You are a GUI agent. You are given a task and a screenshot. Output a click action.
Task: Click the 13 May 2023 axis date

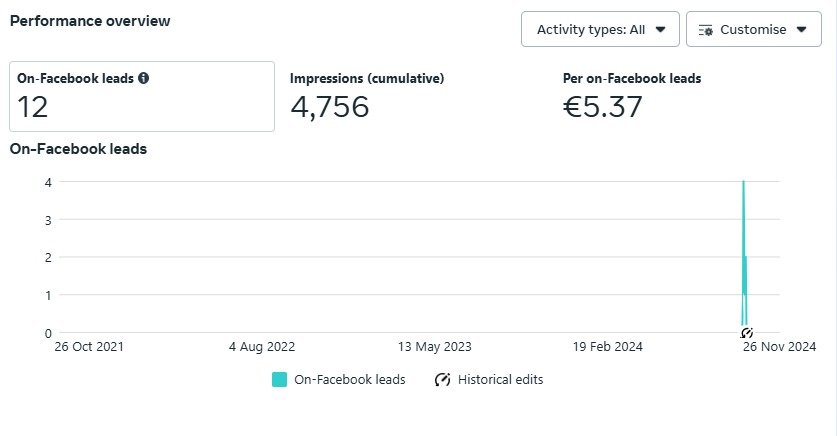[435, 347]
